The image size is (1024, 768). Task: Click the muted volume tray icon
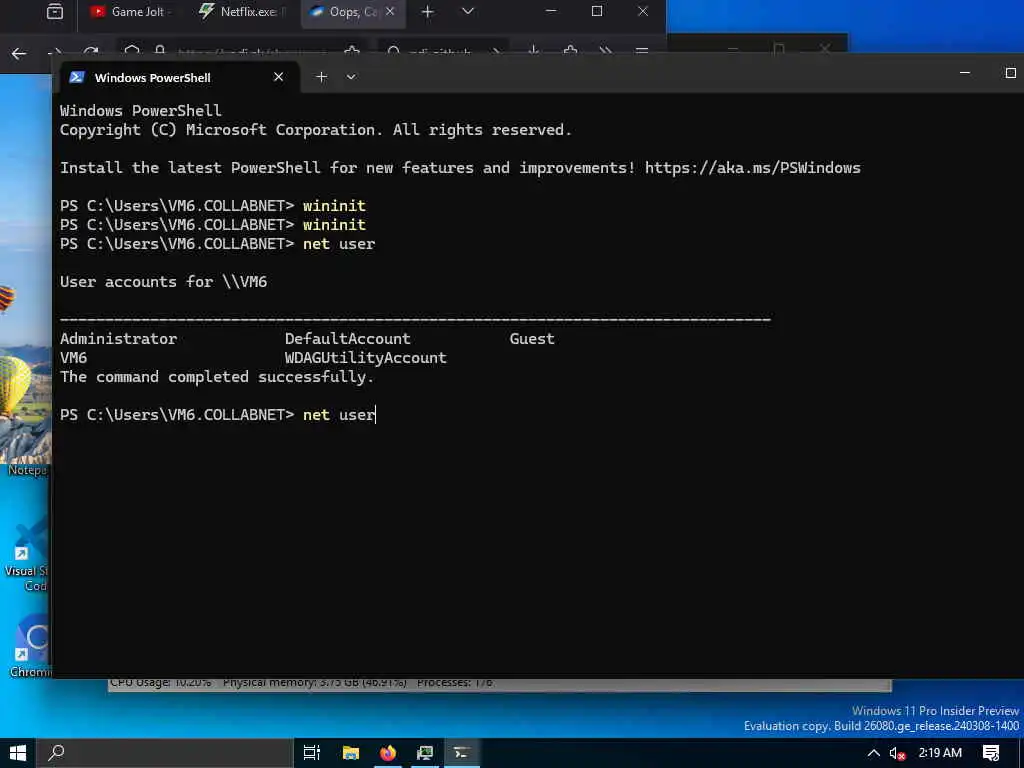pos(897,753)
